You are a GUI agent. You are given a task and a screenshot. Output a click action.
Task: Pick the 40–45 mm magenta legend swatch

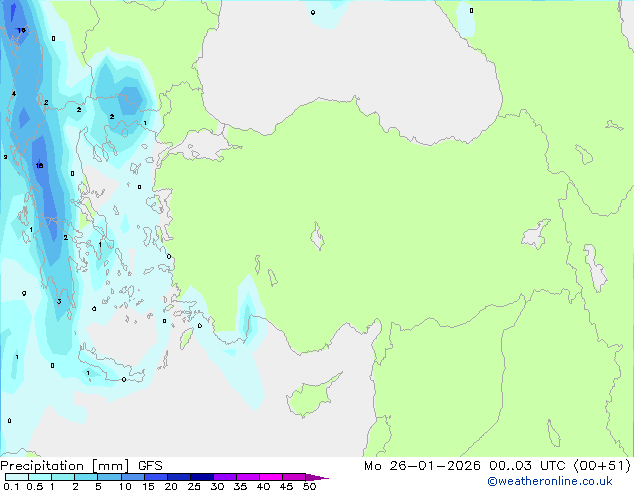tap(271, 477)
